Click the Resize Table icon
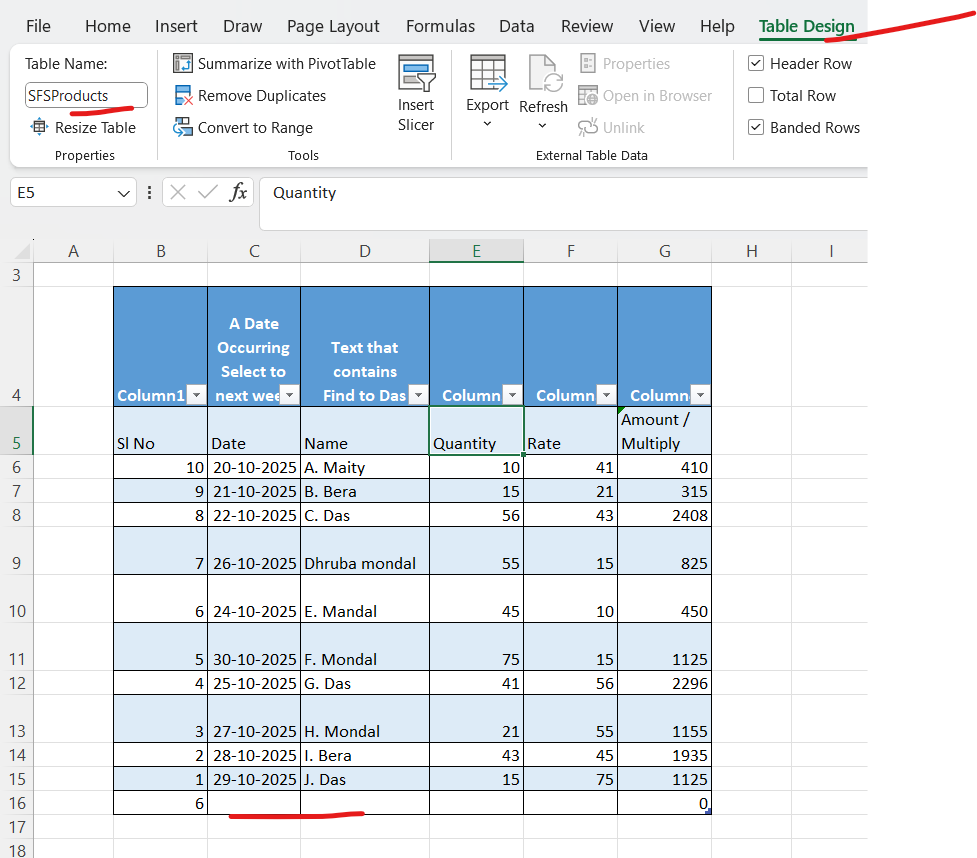The height and width of the screenshot is (858, 977). 39,128
